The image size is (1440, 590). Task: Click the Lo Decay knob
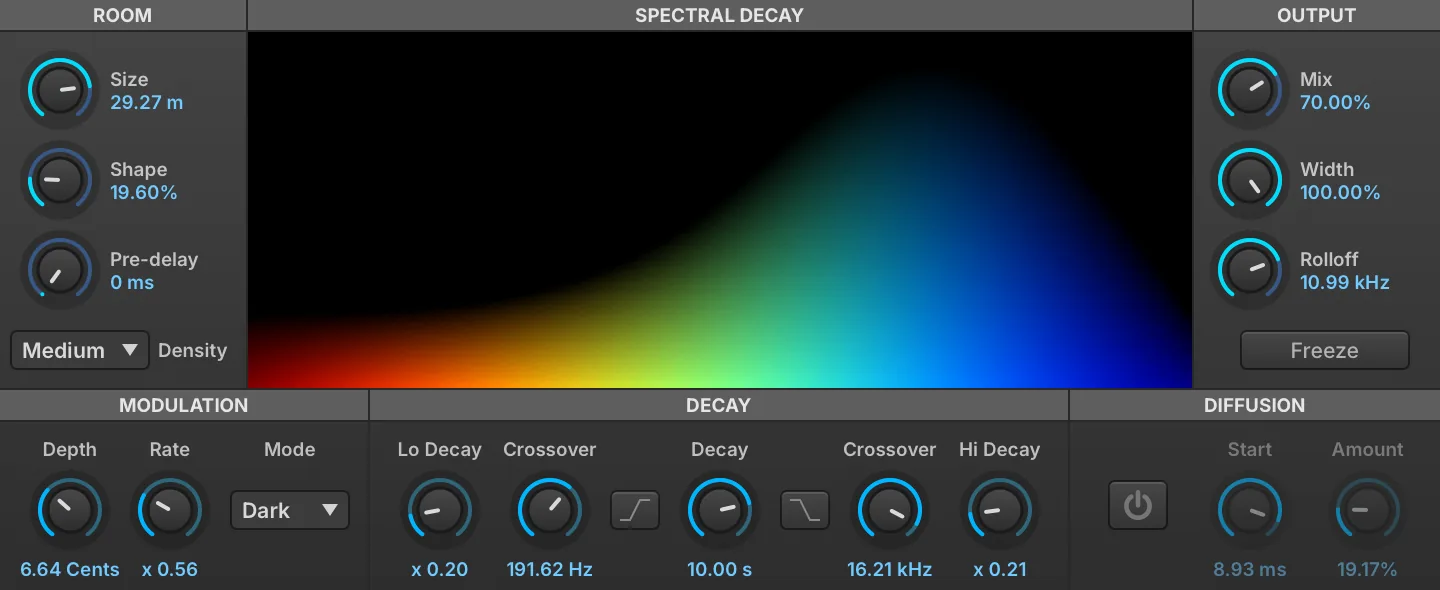click(x=440, y=510)
